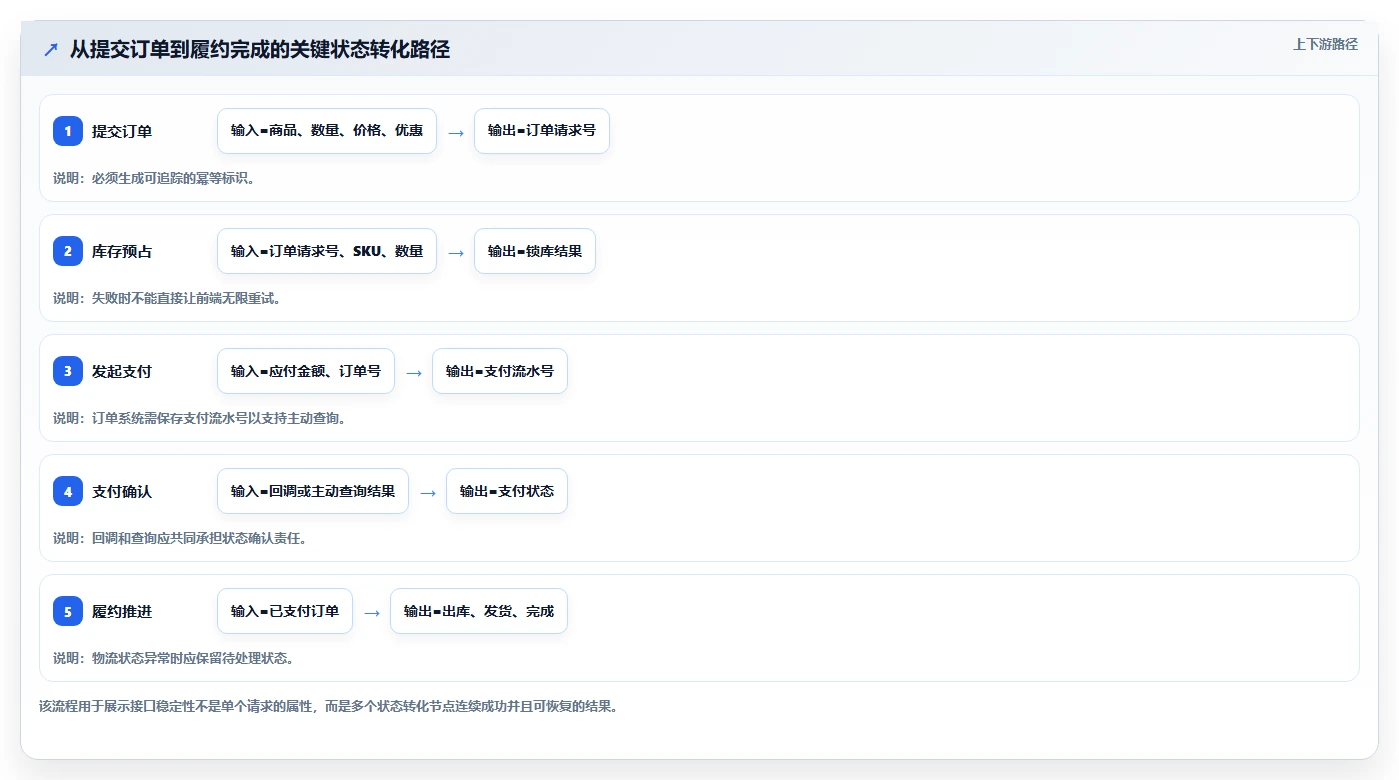Click the box 输出=支付流水号

(x=500, y=371)
